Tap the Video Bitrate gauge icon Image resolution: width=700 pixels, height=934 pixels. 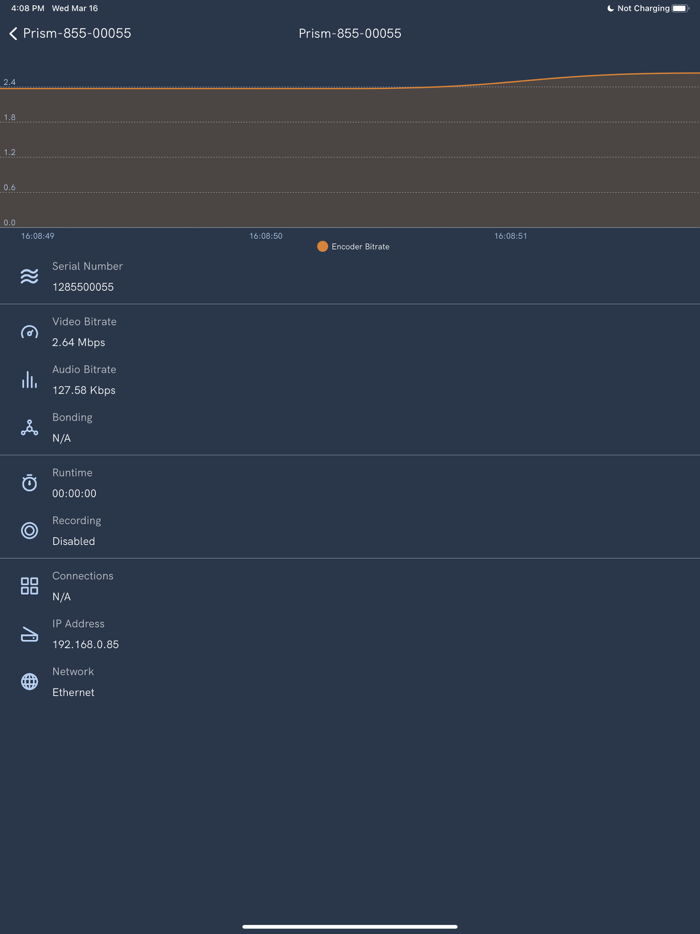[29, 332]
